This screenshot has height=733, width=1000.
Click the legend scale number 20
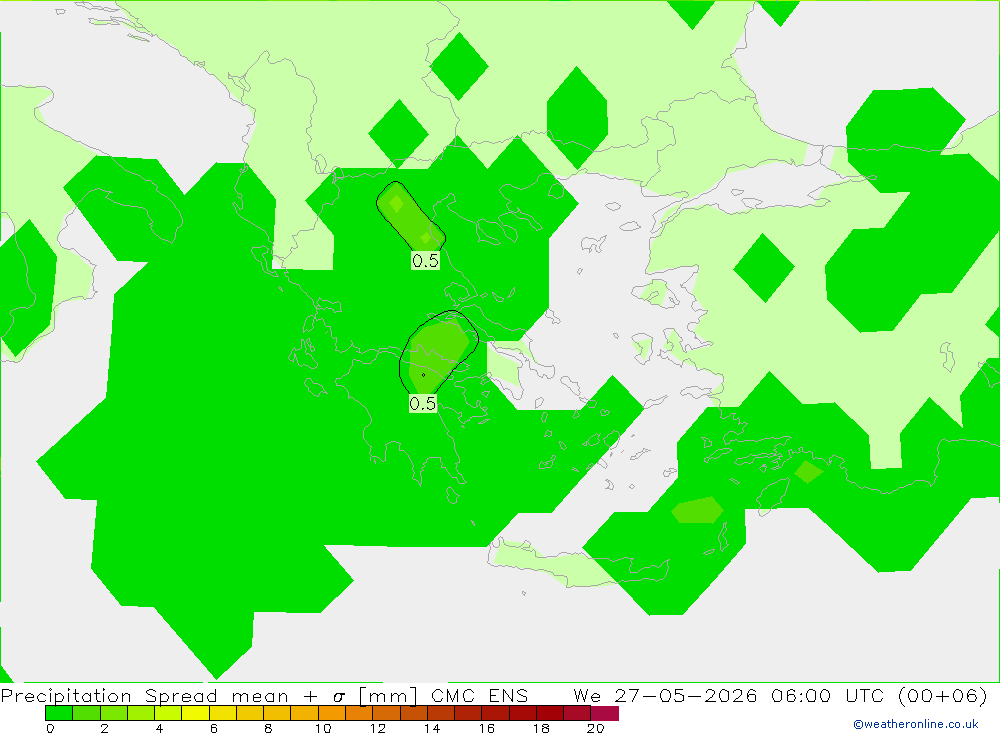pyautogui.click(x=595, y=728)
